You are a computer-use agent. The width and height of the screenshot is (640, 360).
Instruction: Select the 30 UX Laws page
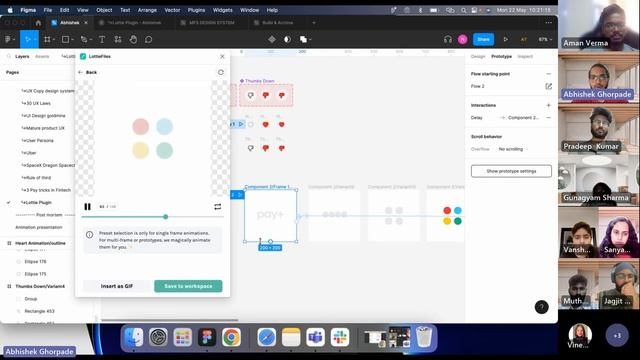37,103
